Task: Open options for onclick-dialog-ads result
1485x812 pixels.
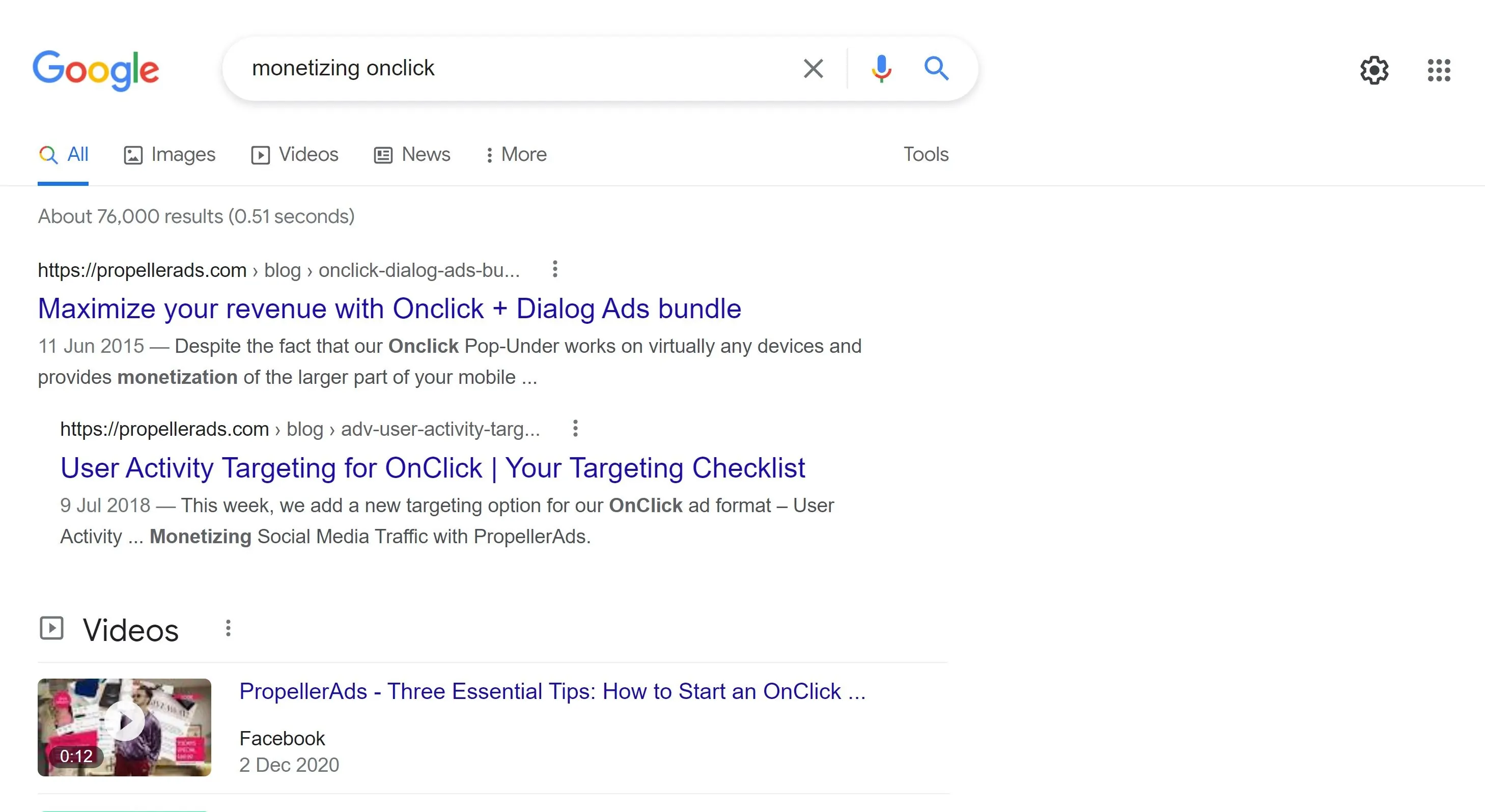Action: point(554,269)
